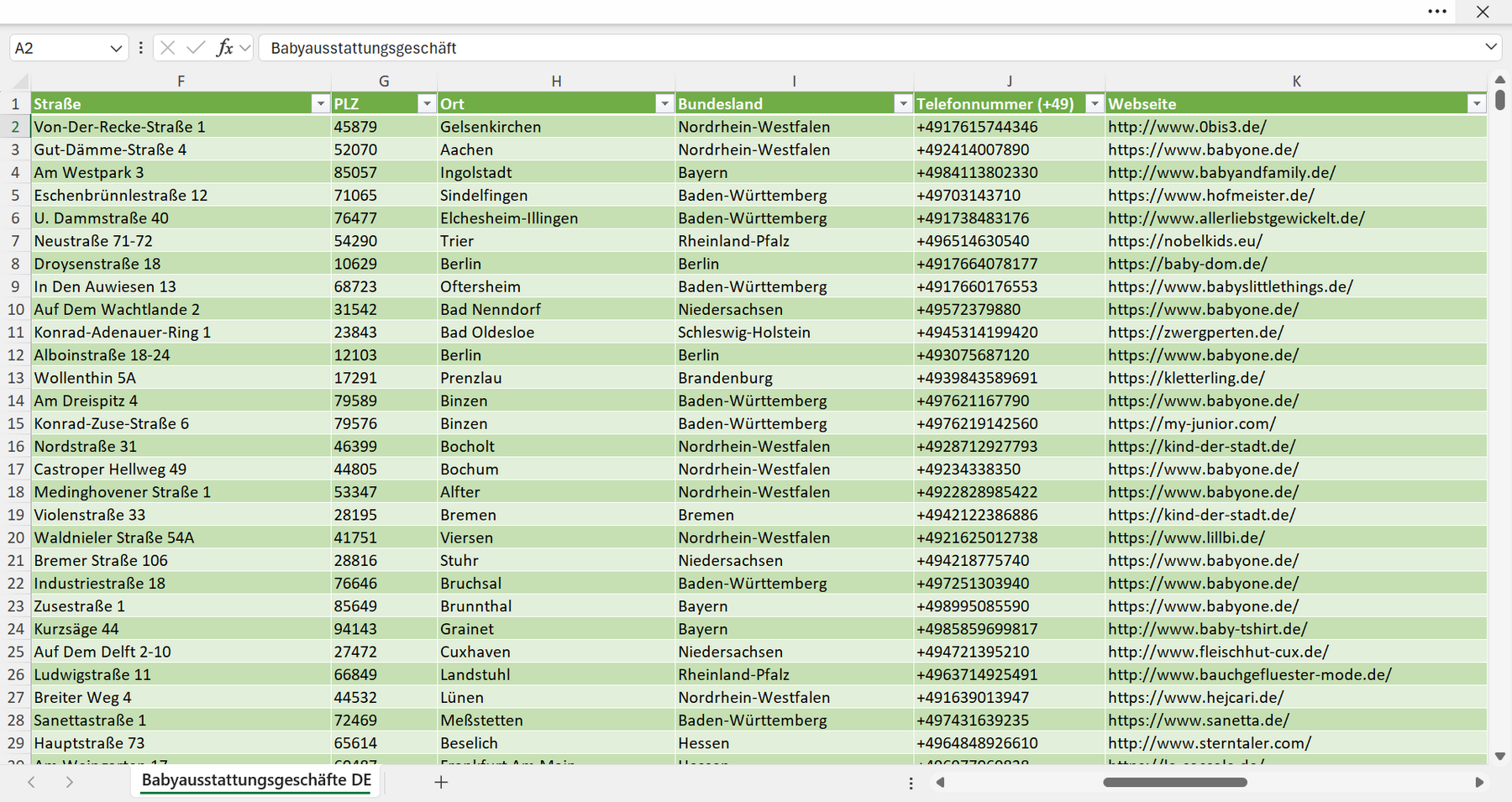Select phone number +4963714925491
Image resolution: width=1512 pixels, height=802 pixels.
point(1009,674)
